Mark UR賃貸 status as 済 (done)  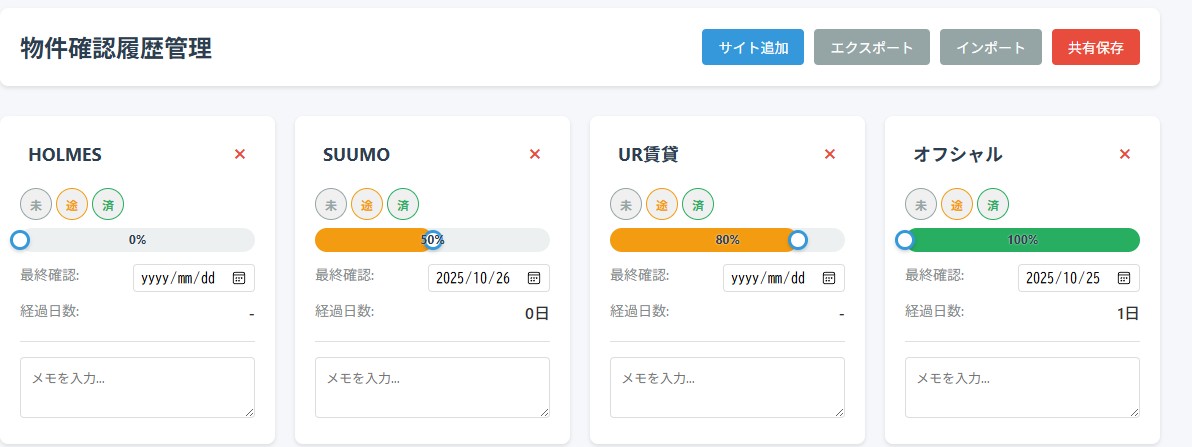click(x=698, y=204)
